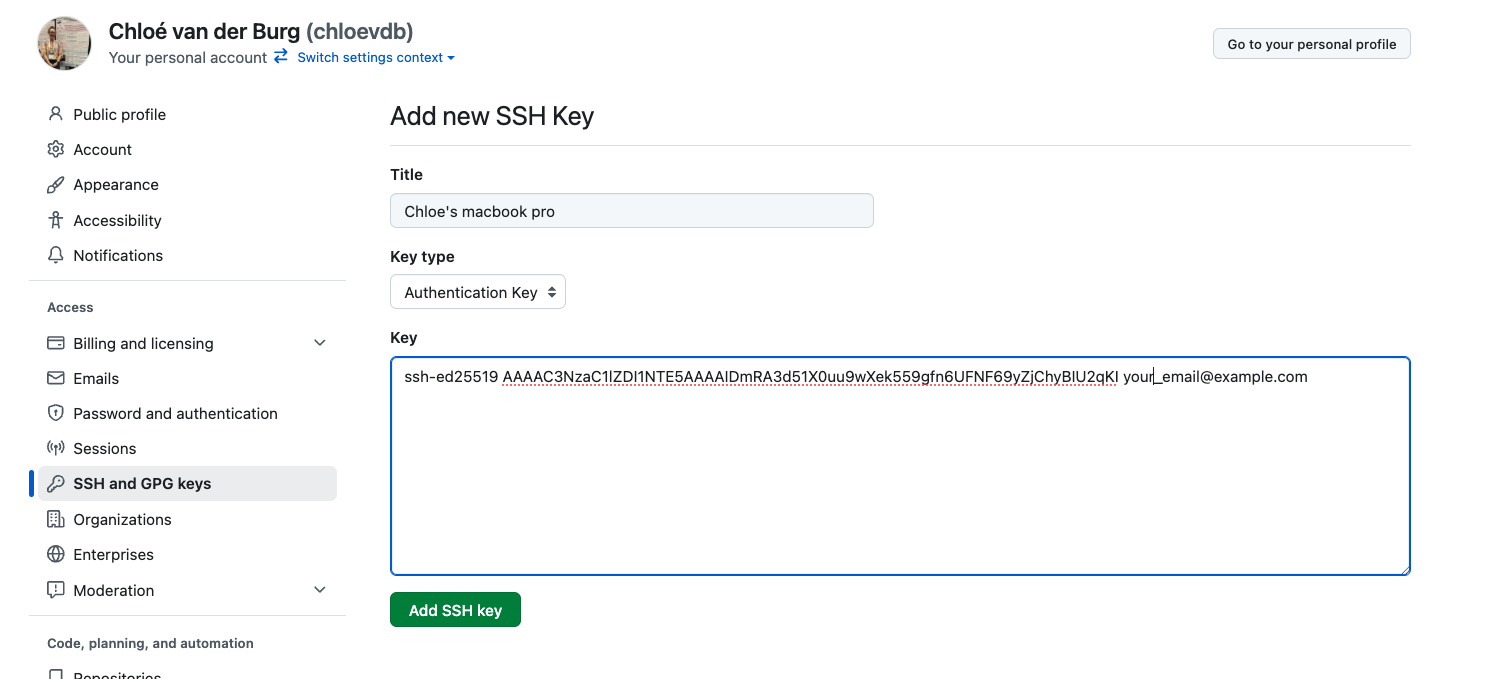The image size is (1508, 679).
Task: Open SSH and GPG keys settings
Action: tap(142, 484)
